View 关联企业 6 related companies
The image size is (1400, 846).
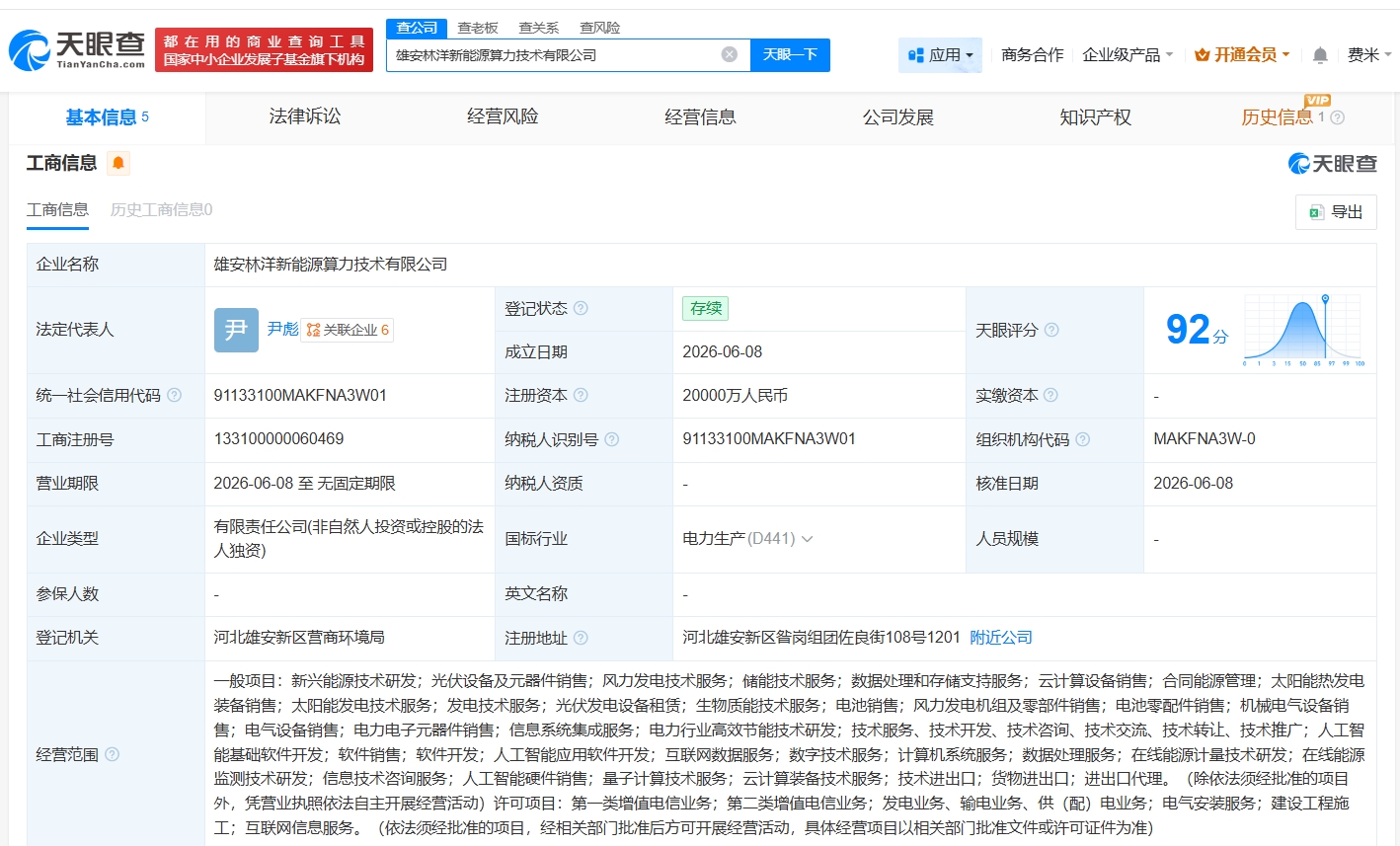tap(348, 330)
